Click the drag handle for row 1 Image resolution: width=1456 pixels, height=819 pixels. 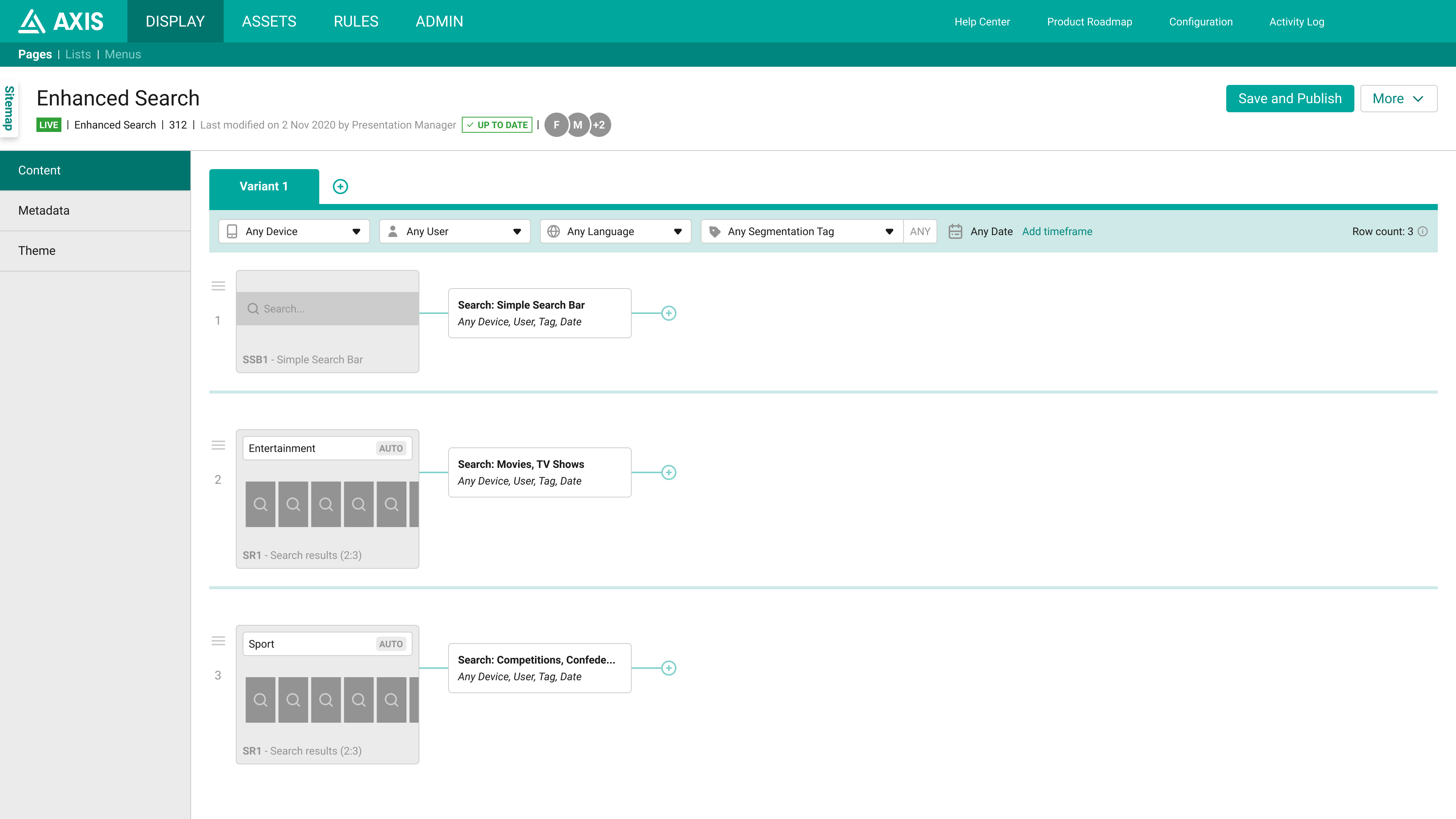coord(218,286)
